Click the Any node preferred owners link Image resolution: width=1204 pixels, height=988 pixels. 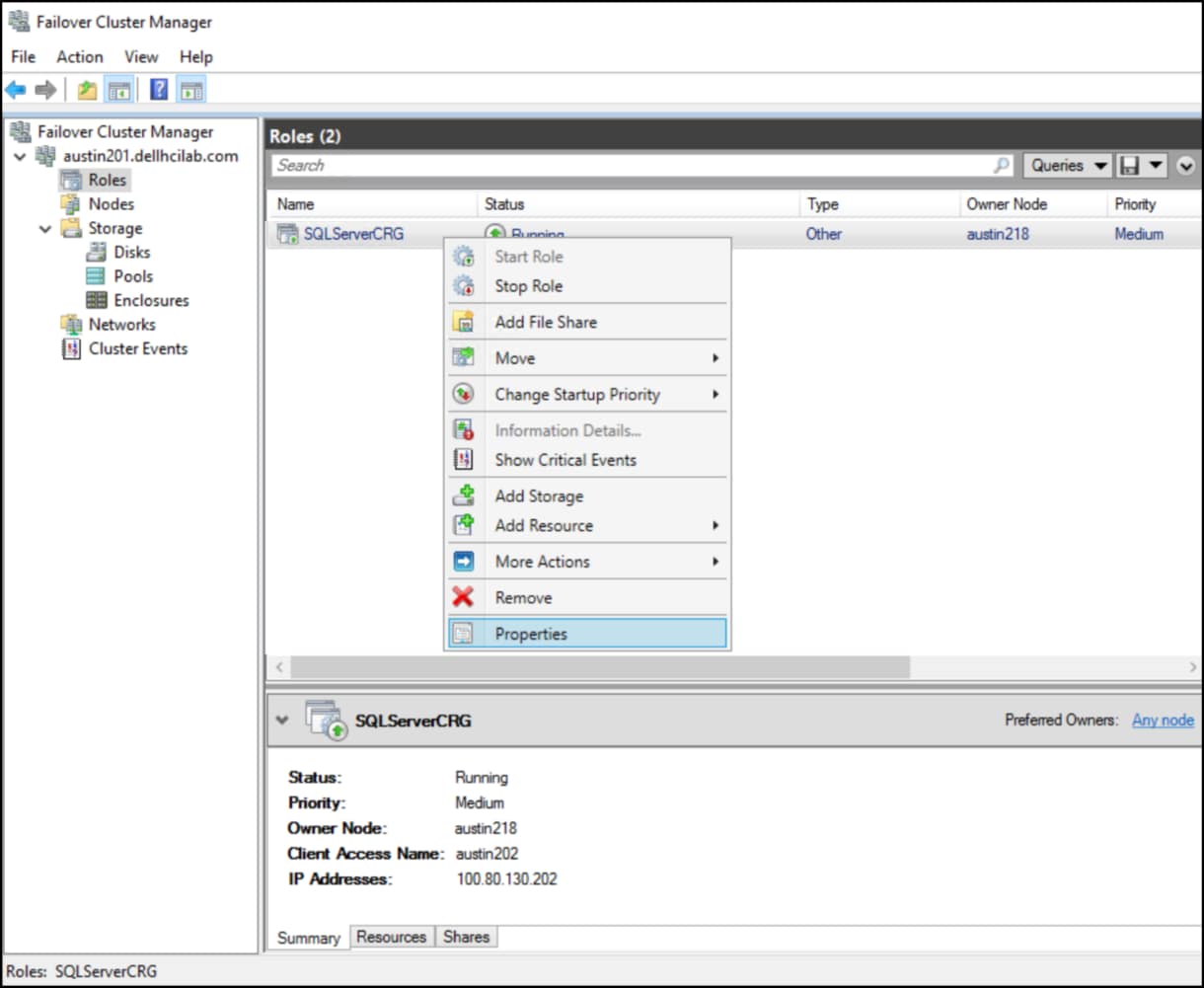pos(1163,721)
